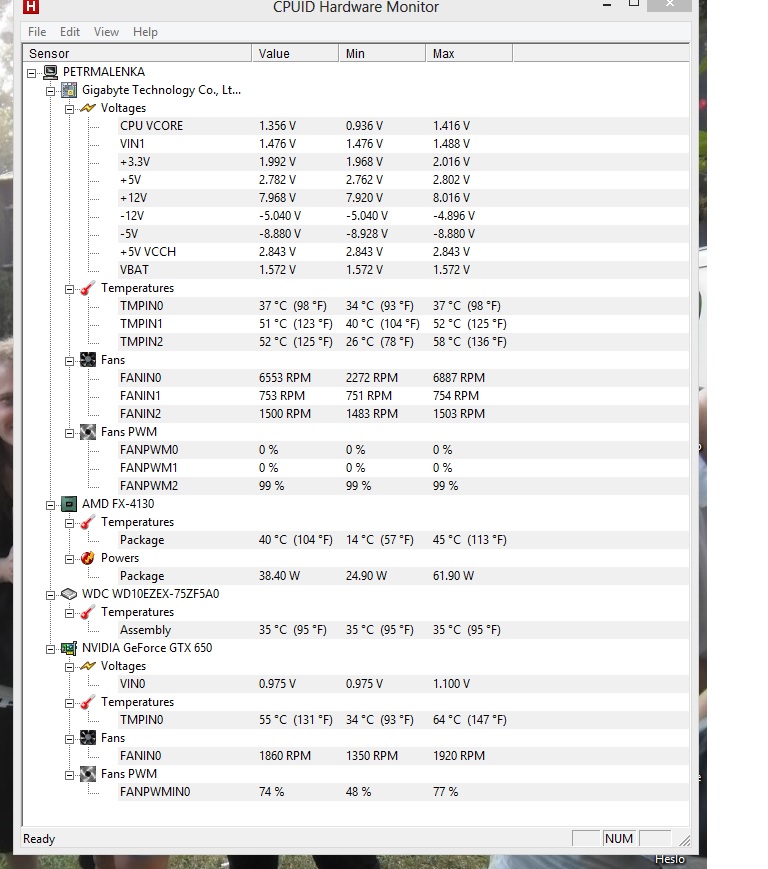Click the AMD Temperatures thermometer icon
768x869 pixels.
(x=88, y=522)
